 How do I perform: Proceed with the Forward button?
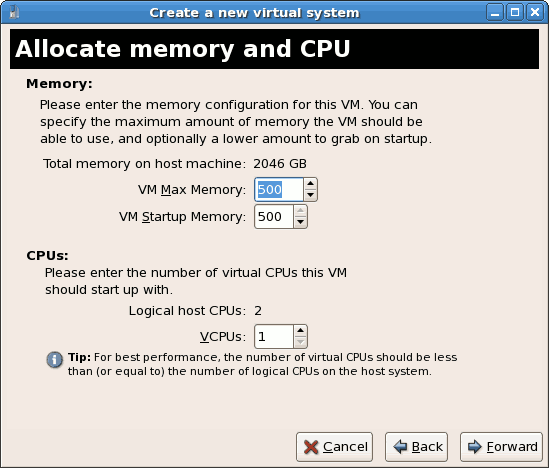pyautogui.click(x=501, y=447)
